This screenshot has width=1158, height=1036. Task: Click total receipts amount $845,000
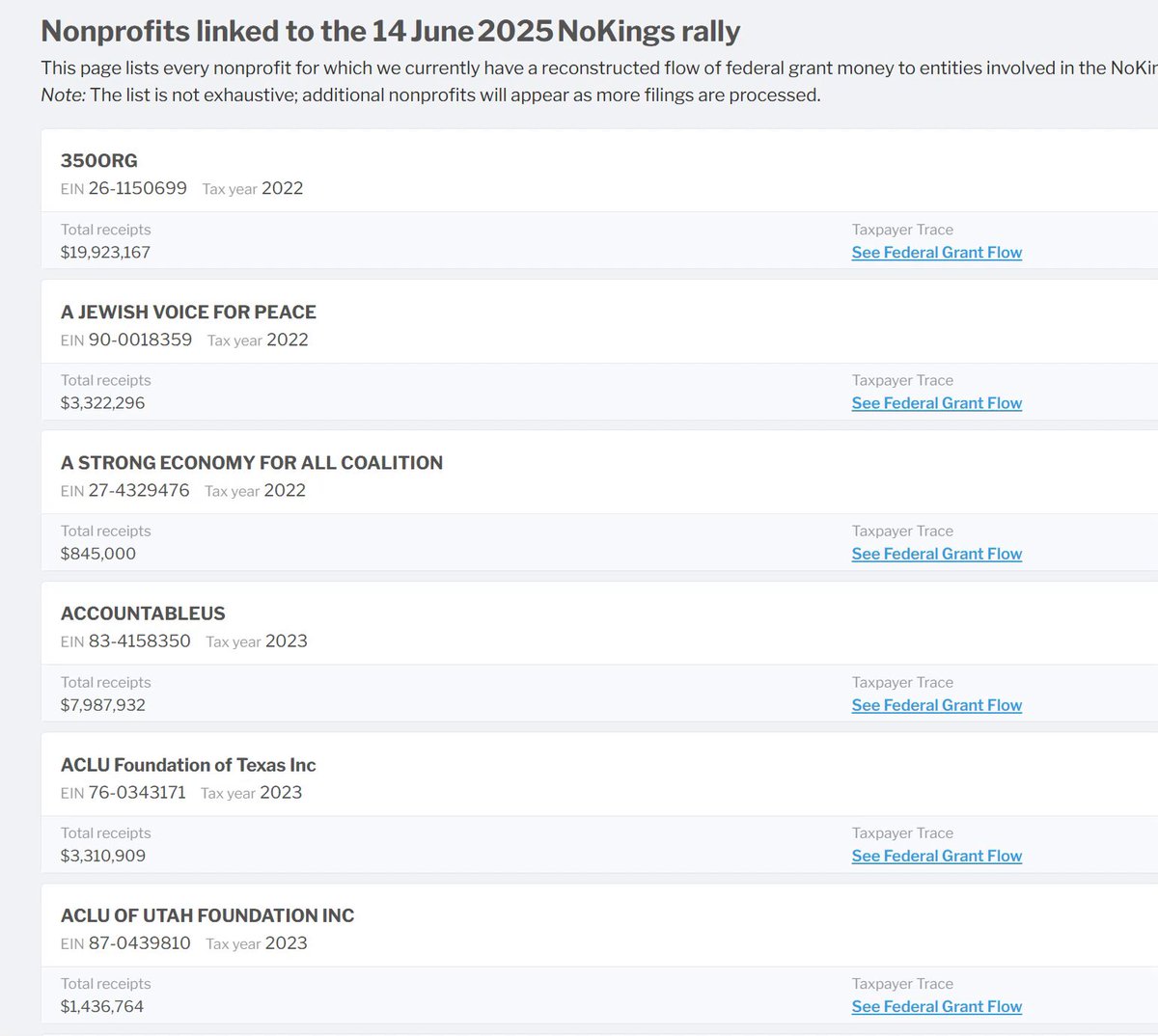[98, 554]
